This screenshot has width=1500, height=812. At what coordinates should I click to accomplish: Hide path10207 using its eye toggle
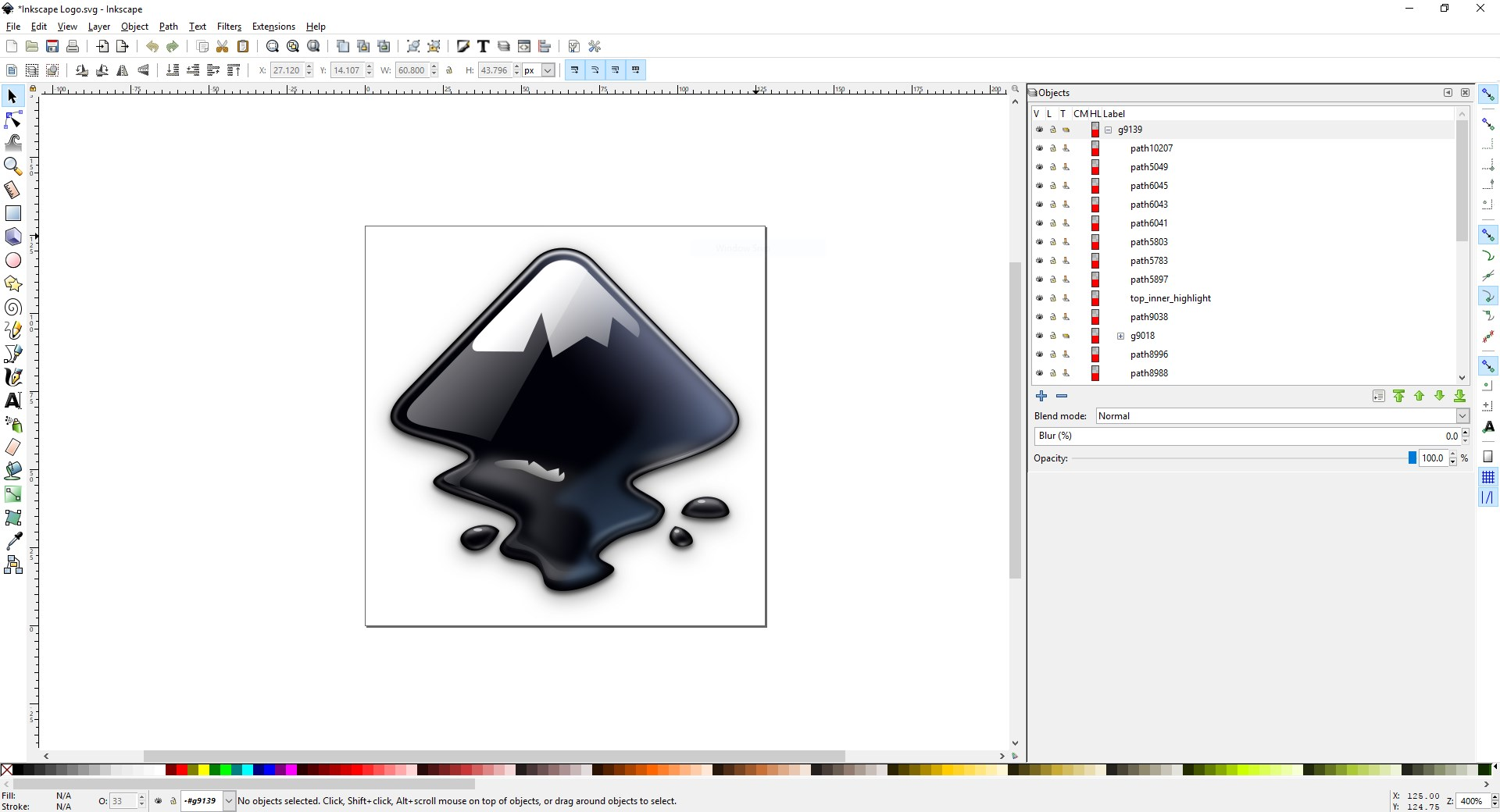[1039, 148]
